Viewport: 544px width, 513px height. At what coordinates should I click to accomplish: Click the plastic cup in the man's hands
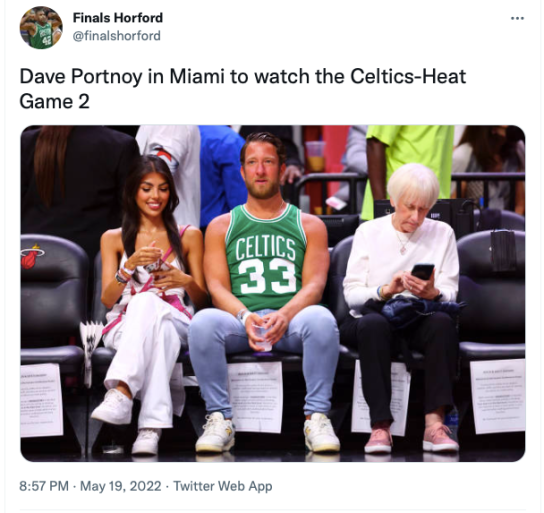261,337
